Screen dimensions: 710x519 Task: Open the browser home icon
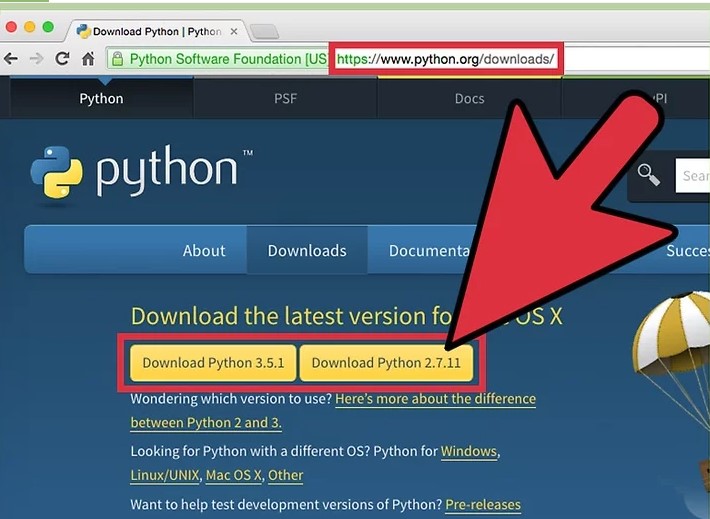click(x=88, y=58)
